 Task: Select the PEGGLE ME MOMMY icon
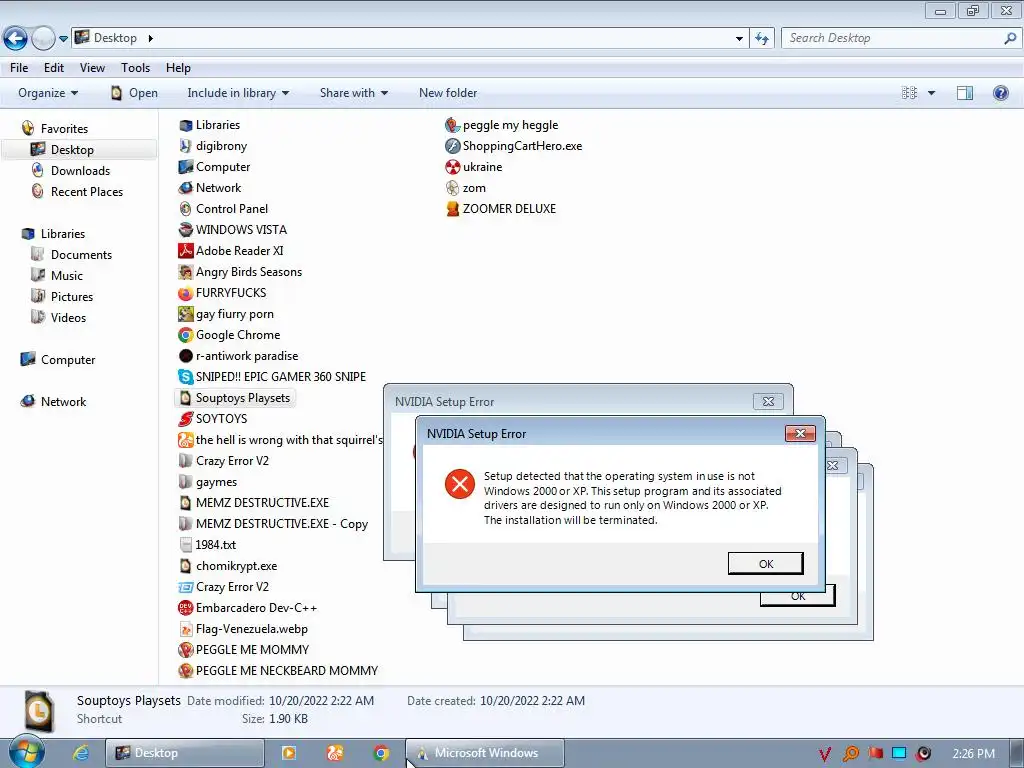tap(185, 650)
